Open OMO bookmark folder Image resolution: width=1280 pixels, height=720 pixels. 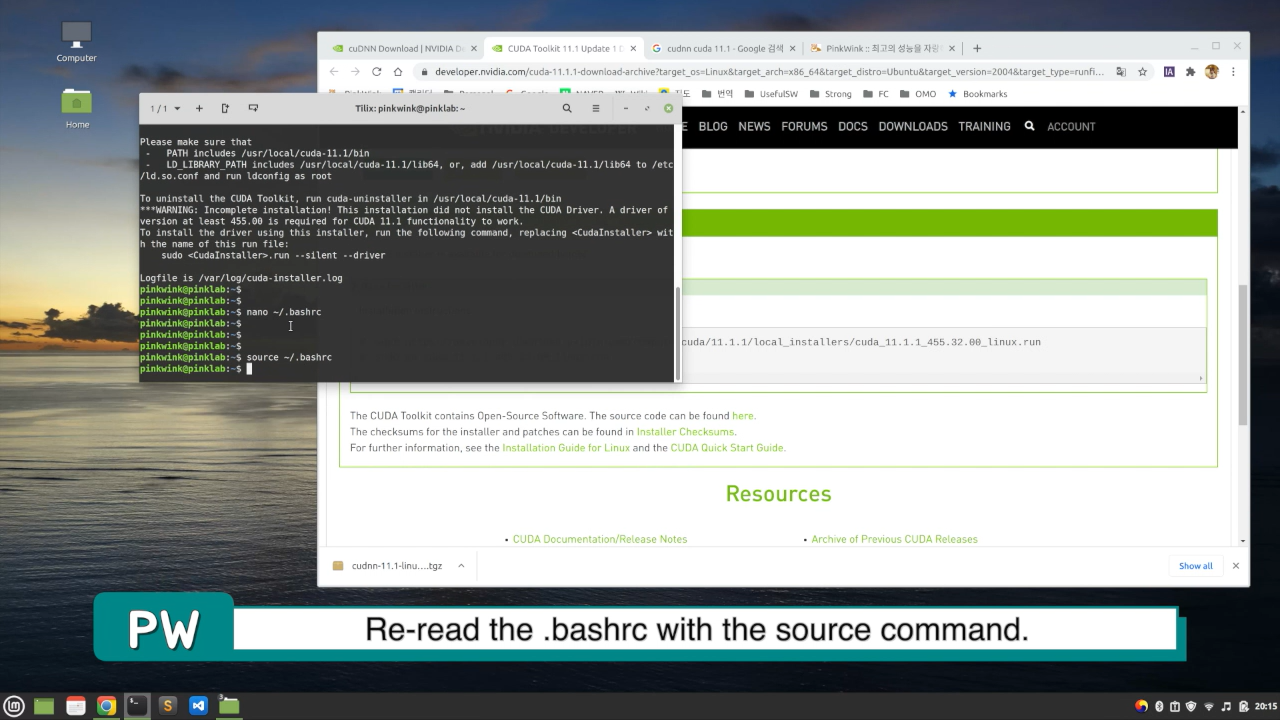point(917,94)
